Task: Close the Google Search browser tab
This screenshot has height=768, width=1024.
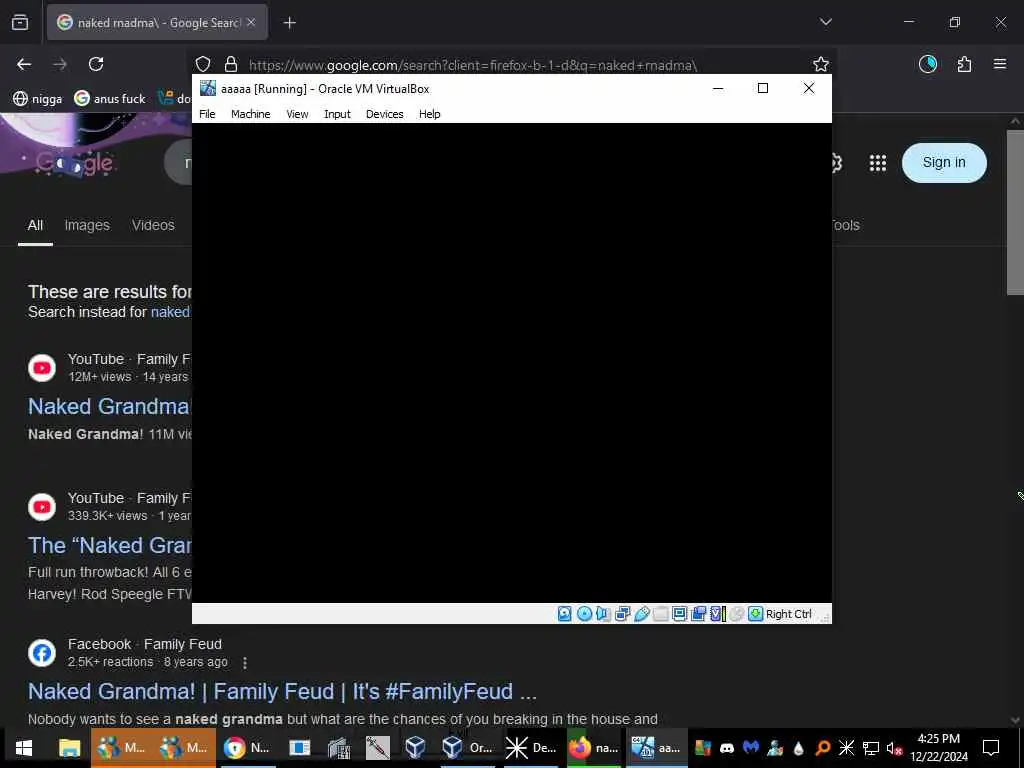Action: pos(251,23)
